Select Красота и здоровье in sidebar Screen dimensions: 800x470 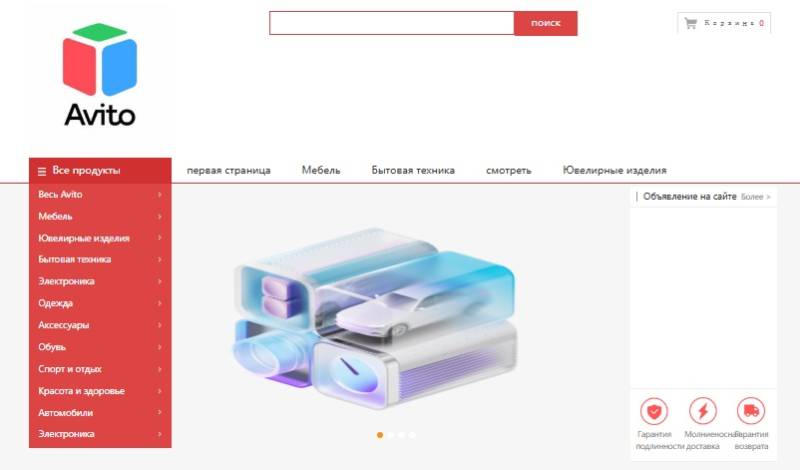coord(82,391)
